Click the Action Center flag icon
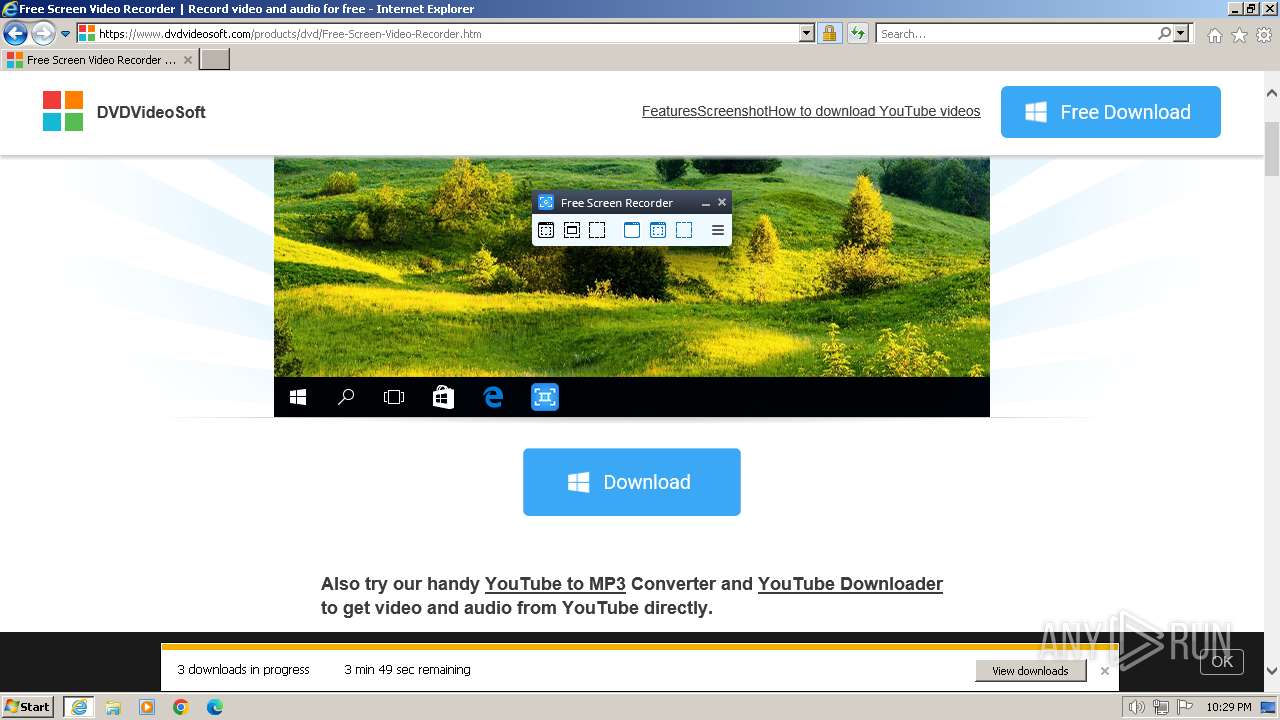This screenshot has height=720, width=1280. point(1184,707)
